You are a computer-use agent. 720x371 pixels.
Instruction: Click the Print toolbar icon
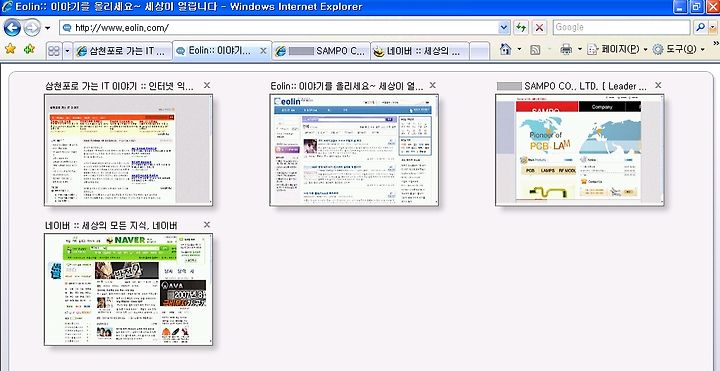click(566, 49)
